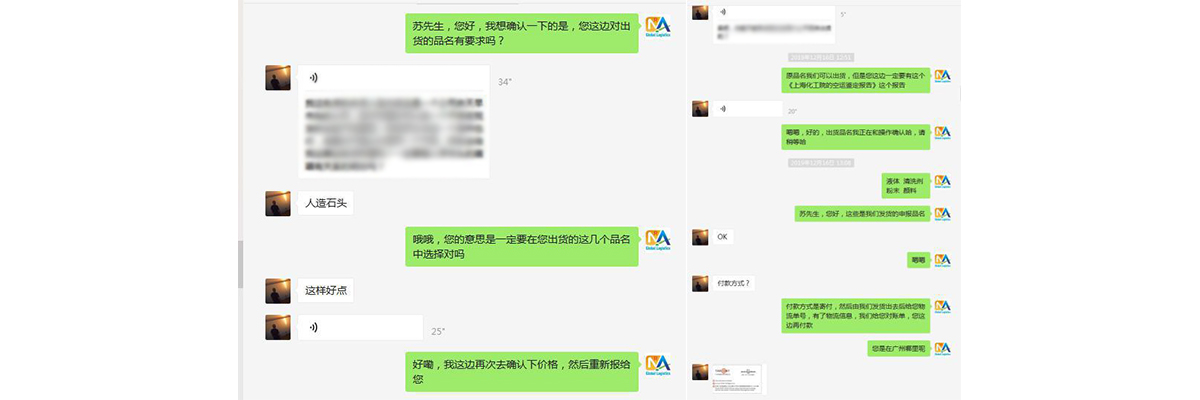Select the '人造石头' message bubble
This screenshot has height=400, width=1200.
point(325,203)
